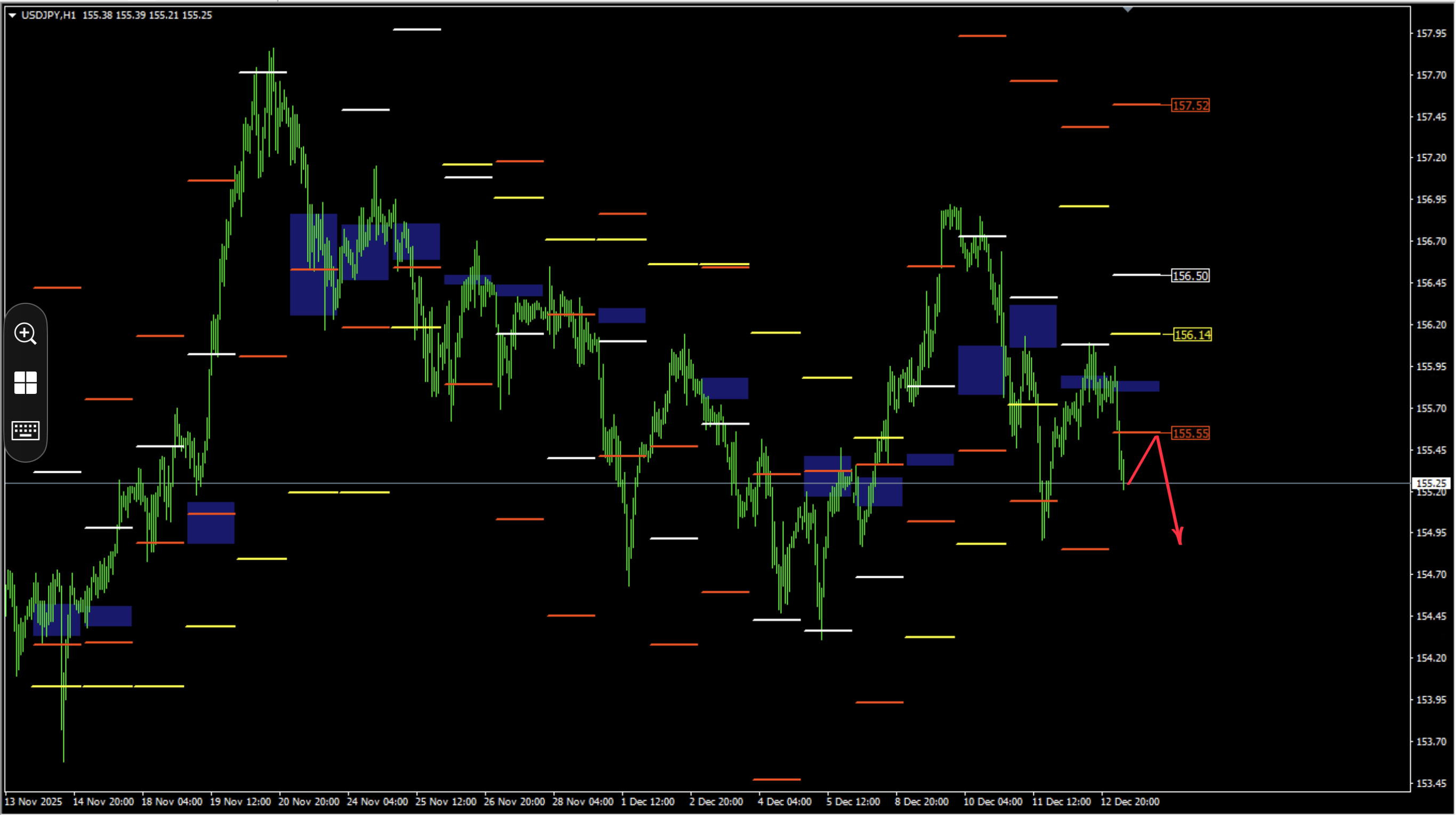The width and height of the screenshot is (1456, 815).
Task: Click the 13 Nov 2025 date label
Action: 34,802
